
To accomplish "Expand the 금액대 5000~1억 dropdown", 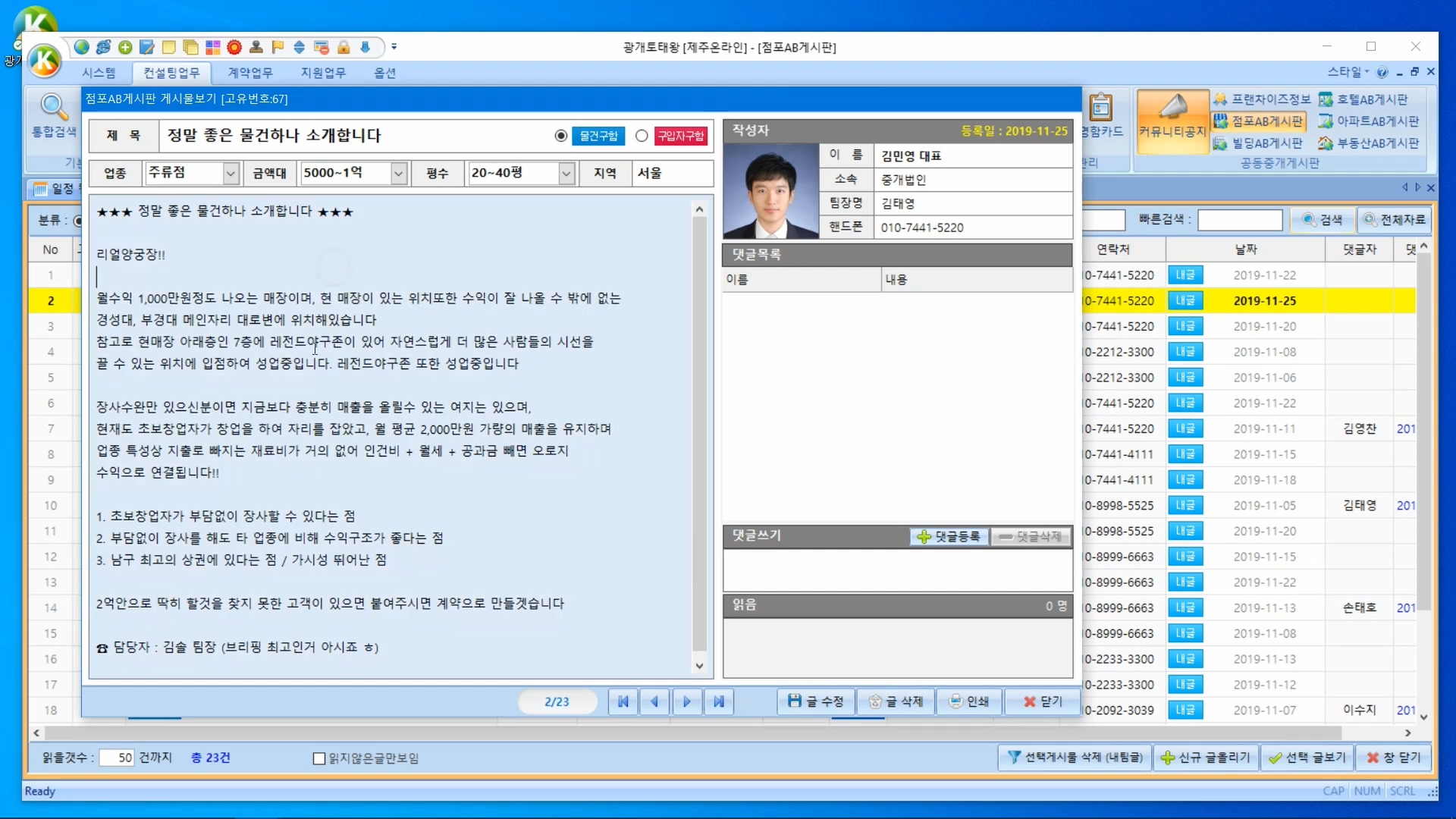I will click(399, 174).
